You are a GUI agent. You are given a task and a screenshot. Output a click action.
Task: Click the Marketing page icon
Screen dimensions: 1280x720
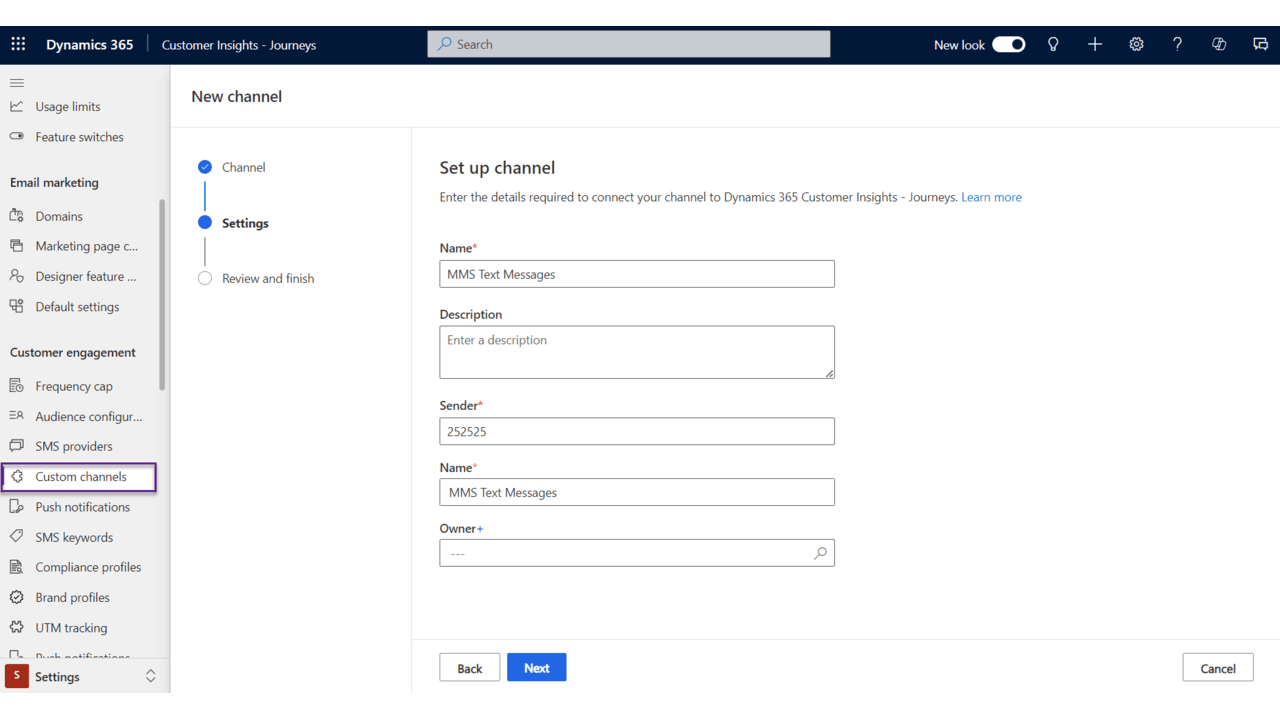click(17, 246)
